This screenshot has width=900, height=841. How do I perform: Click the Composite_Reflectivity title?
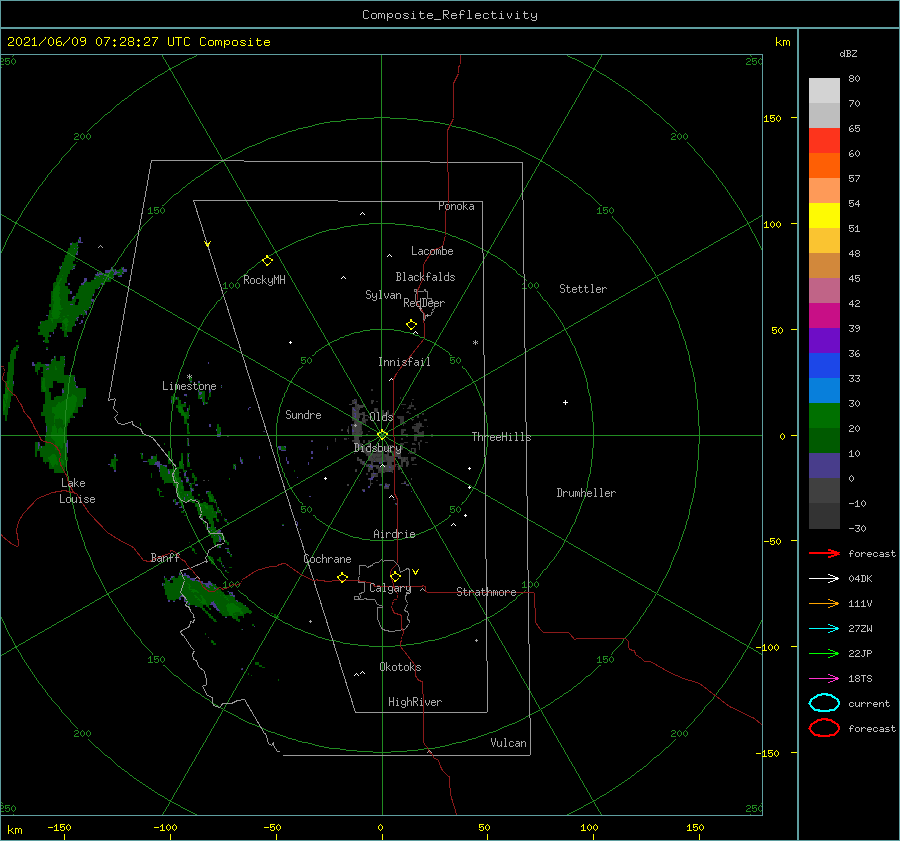[x=450, y=15]
